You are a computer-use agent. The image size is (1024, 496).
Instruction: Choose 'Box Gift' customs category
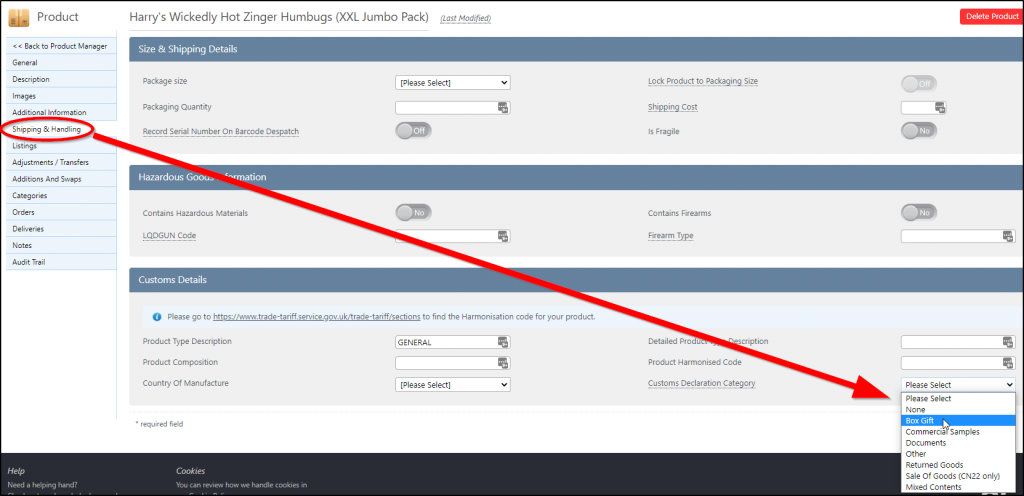point(958,420)
